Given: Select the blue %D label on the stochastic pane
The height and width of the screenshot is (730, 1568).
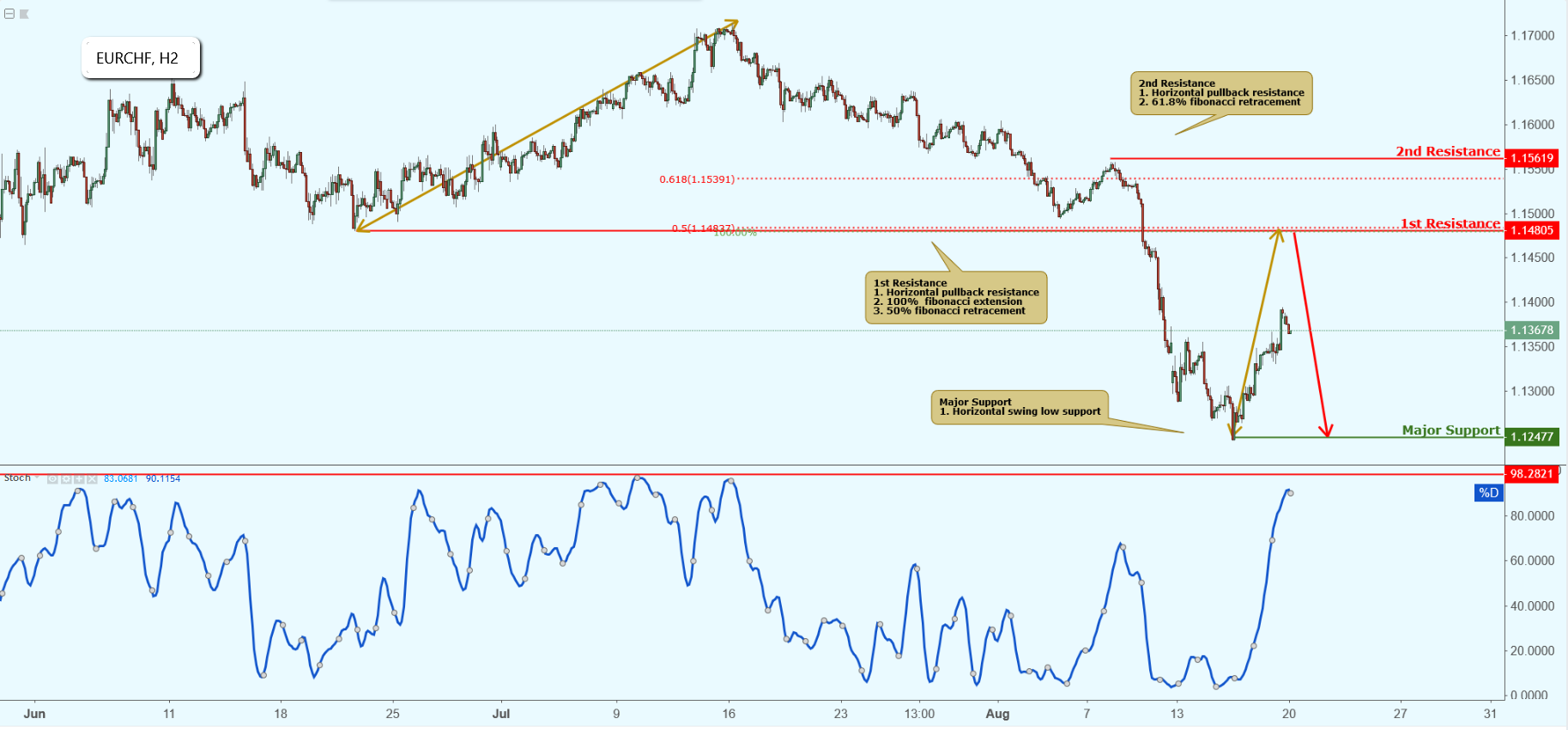Looking at the screenshot, I should click(x=1488, y=493).
